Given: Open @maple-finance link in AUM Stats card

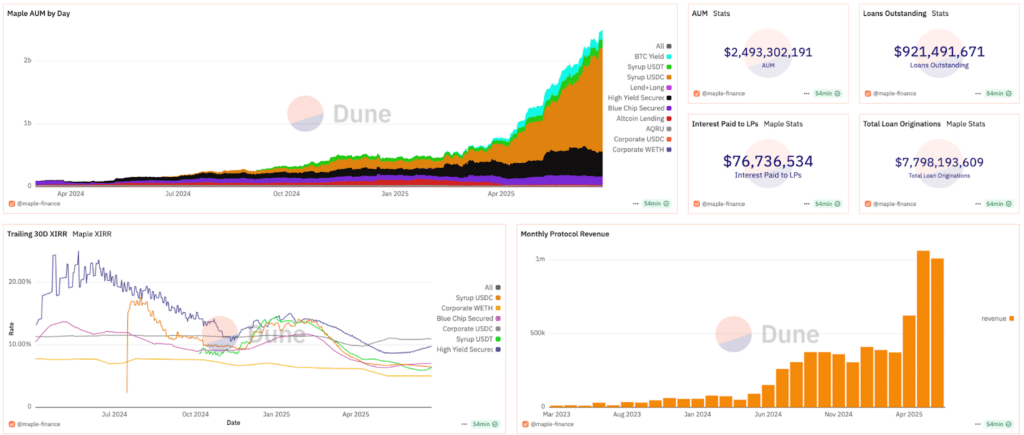Looking at the screenshot, I should pyautogui.click(x=723, y=93).
